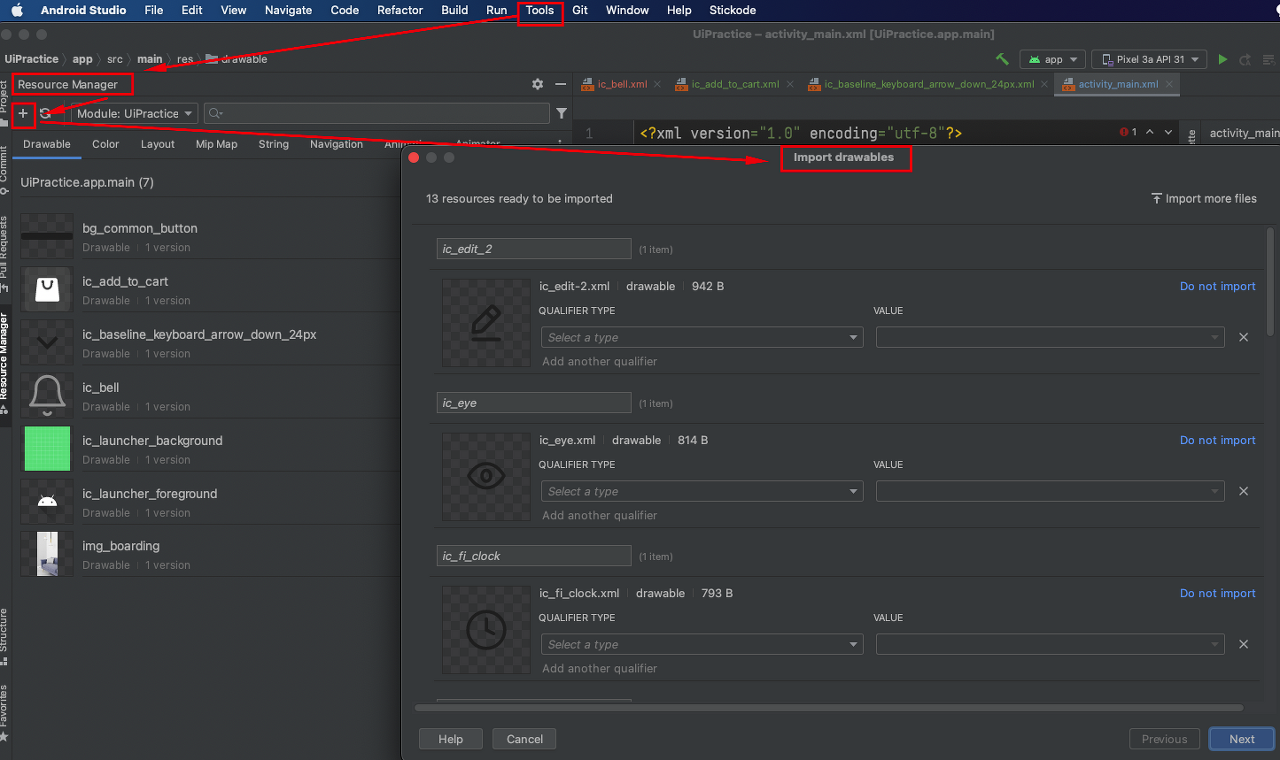Click the import dialog vertical scrollbar
The height and width of the screenshot is (760, 1280).
[x=1271, y=282]
